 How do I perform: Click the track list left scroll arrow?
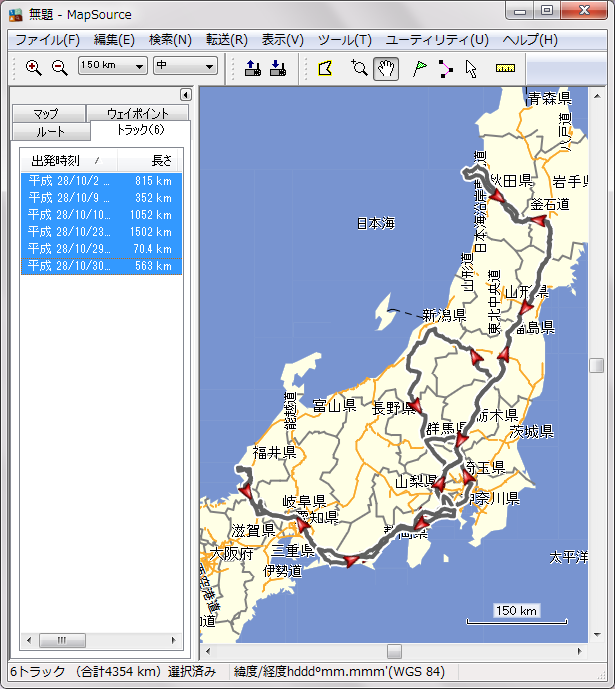(29, 640)
